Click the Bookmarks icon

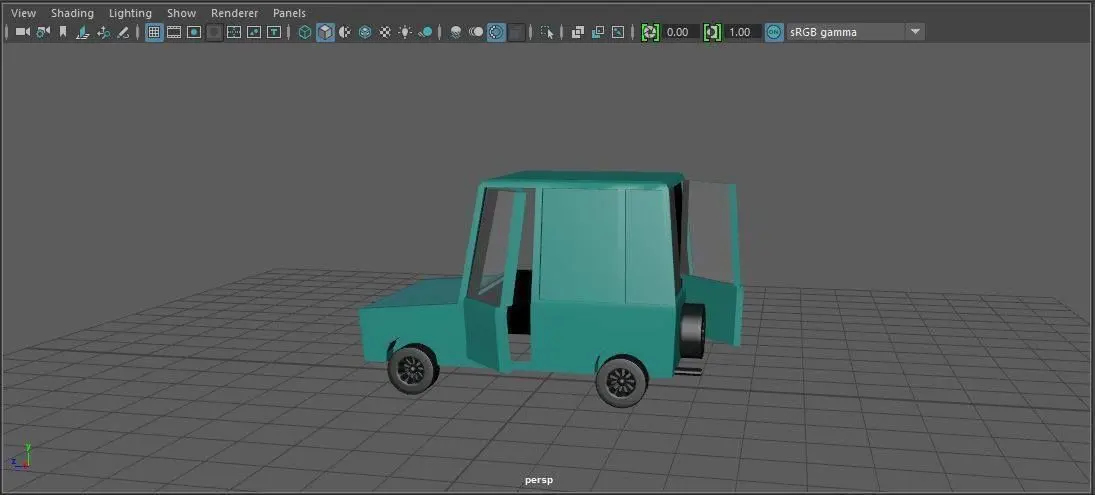63,32
